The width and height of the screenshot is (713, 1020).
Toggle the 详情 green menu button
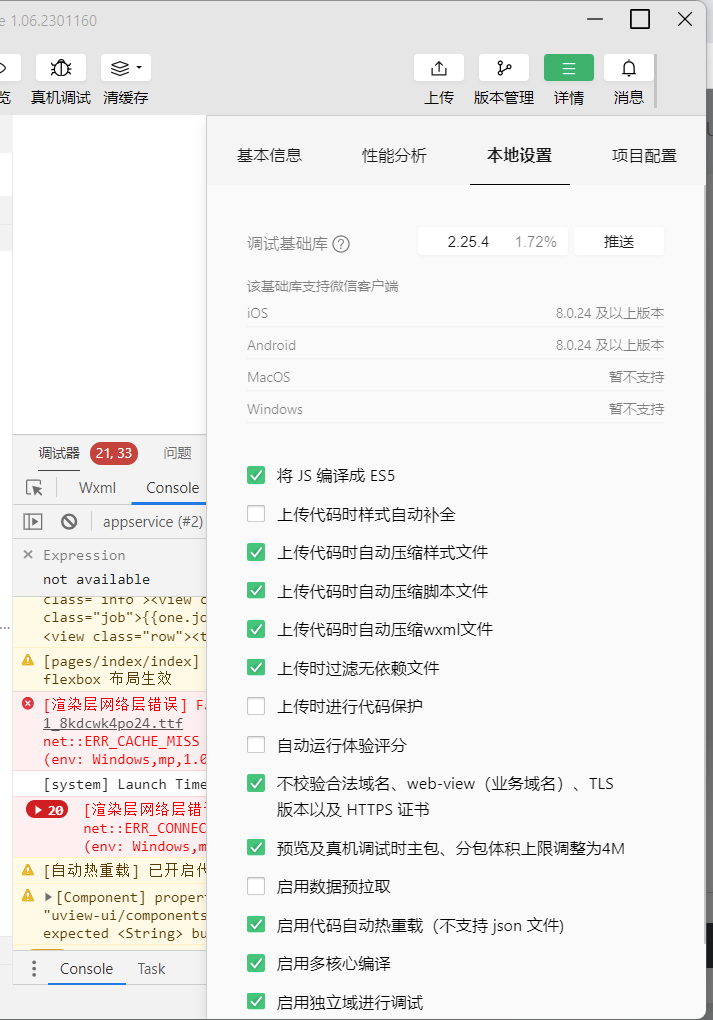(569, 68)
